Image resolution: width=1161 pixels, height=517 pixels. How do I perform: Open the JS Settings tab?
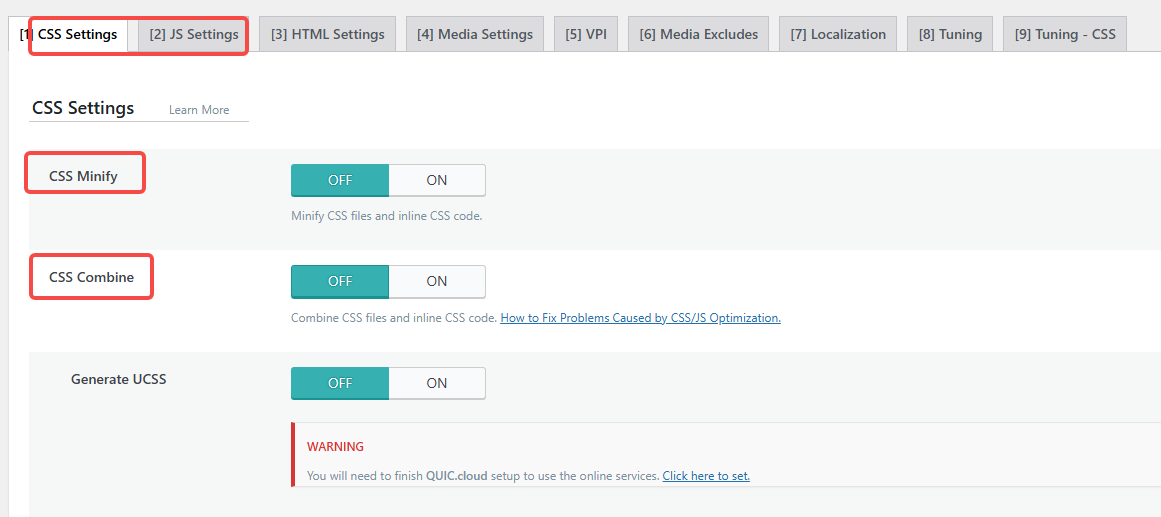click(x=194, y=34)
